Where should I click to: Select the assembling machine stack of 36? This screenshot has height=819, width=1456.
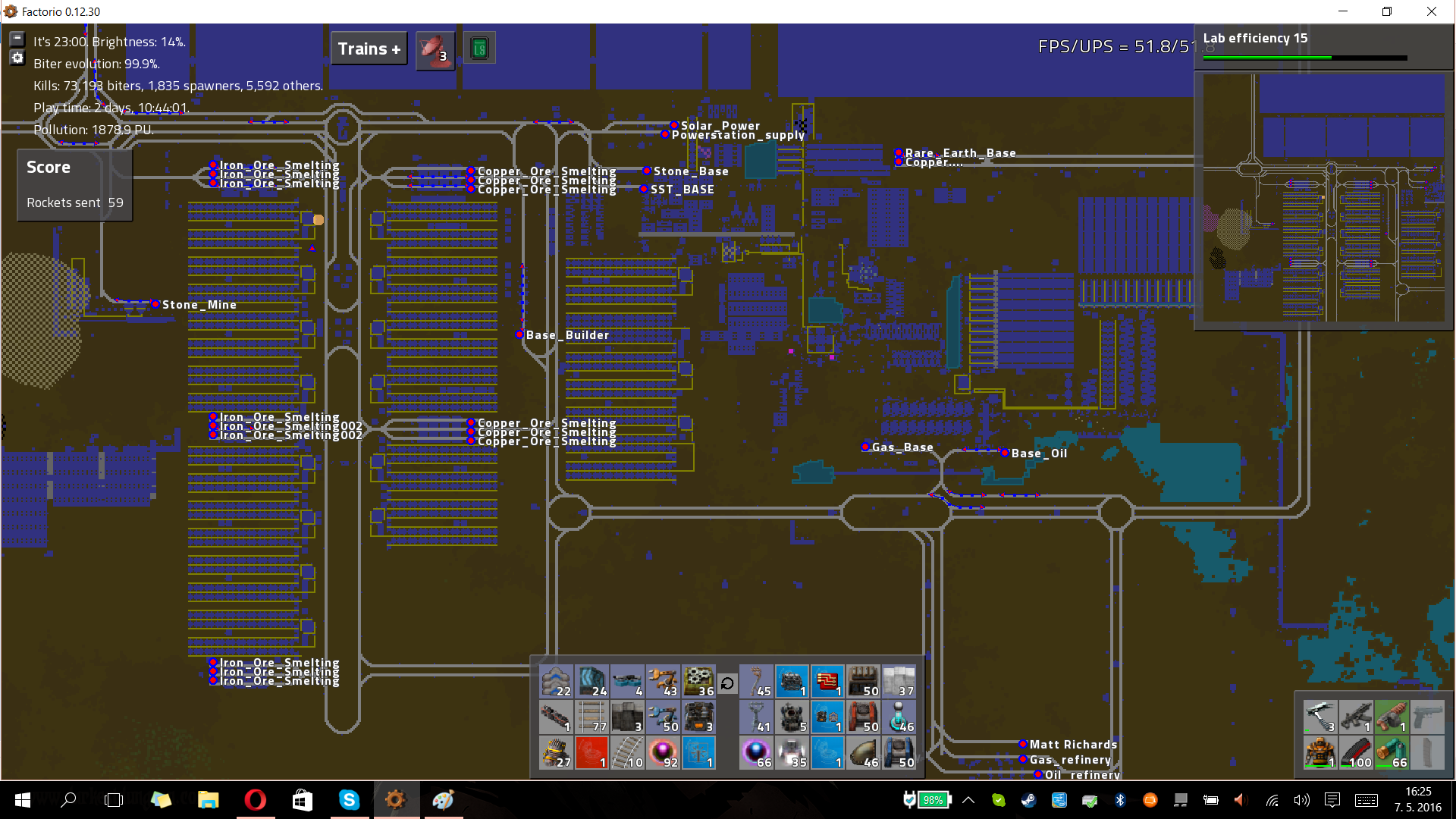698,681
